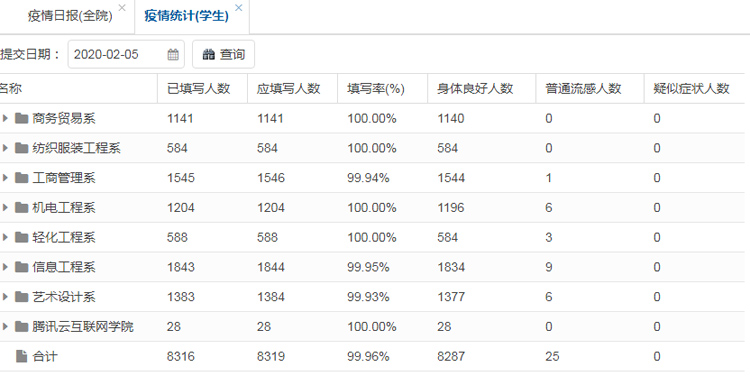Switch to the 疫情日报(全院) tab

pyautogui.click(x=70, y=16)
